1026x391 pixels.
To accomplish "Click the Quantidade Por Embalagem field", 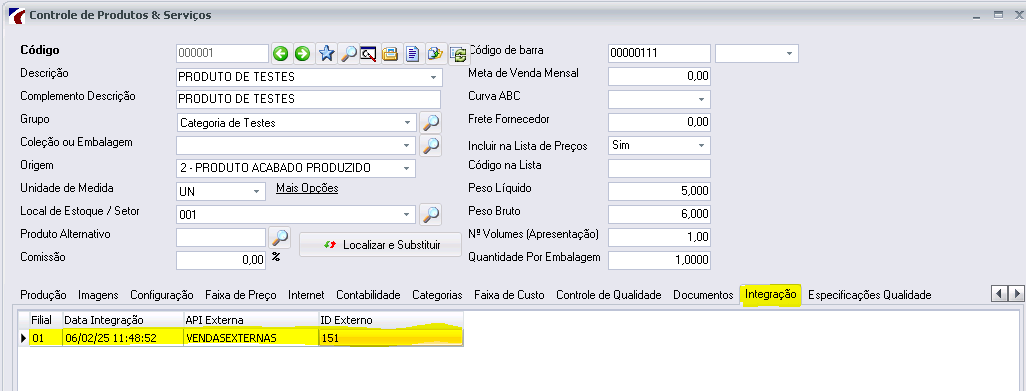I will pyautogui.click(x=659, y=260).
